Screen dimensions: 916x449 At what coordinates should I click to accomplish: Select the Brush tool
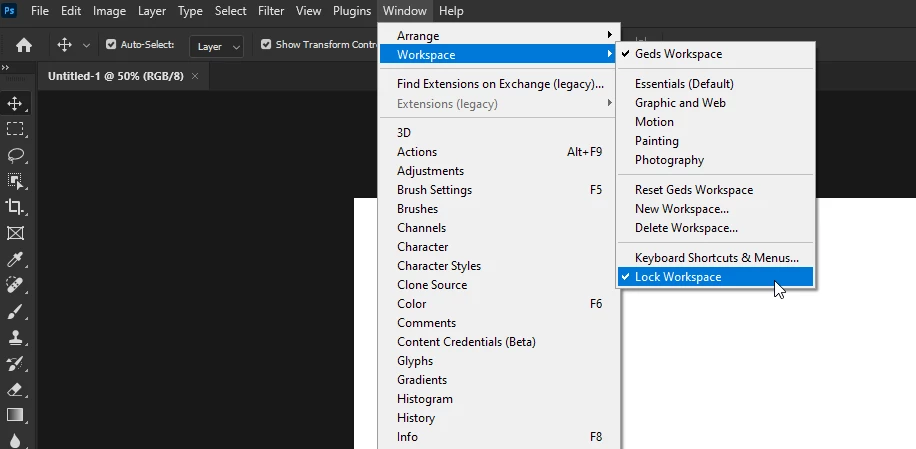pyautogui.click(x=15, y=311)
